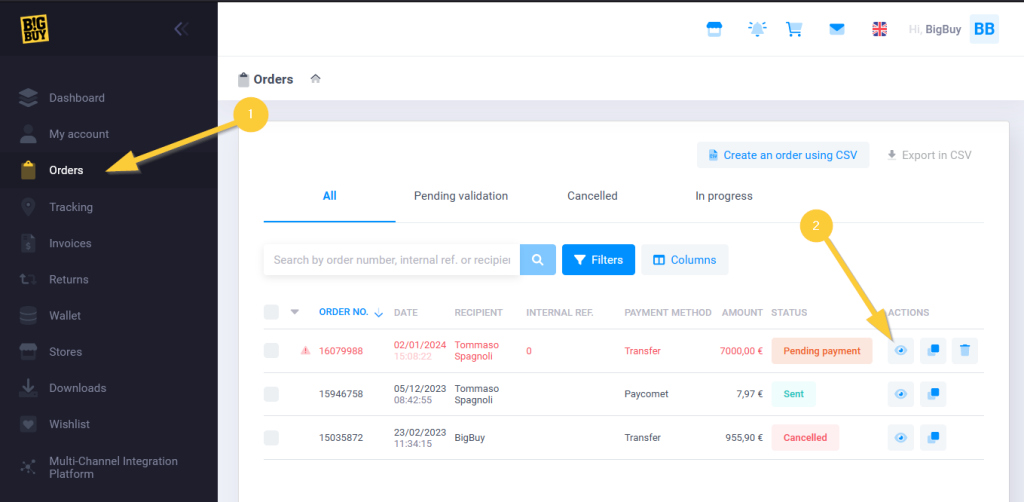Click the UK flag language selector
Viewport: 1024px width, 502px height.
[880, 29]
